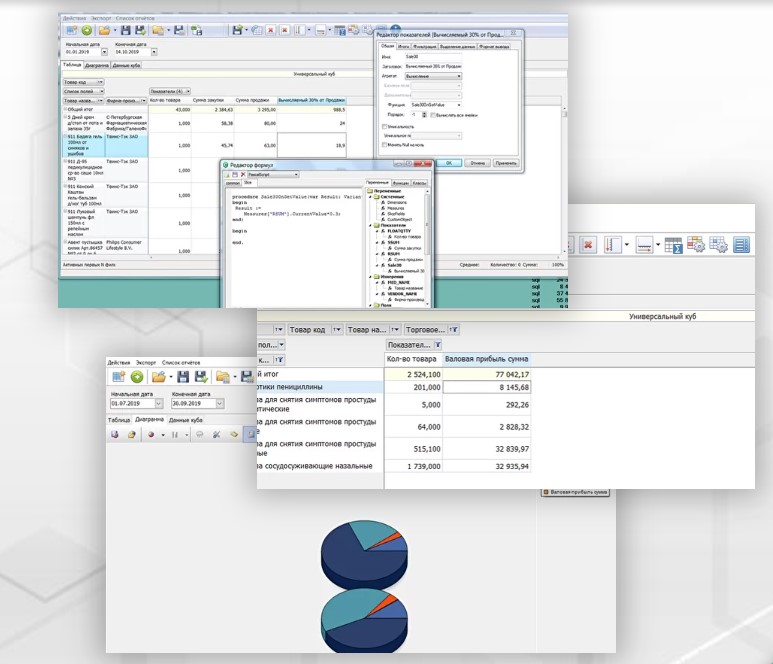Select cell '77 042,17' total value
This screenshot has height=664, width=773.
coord(487,375)
